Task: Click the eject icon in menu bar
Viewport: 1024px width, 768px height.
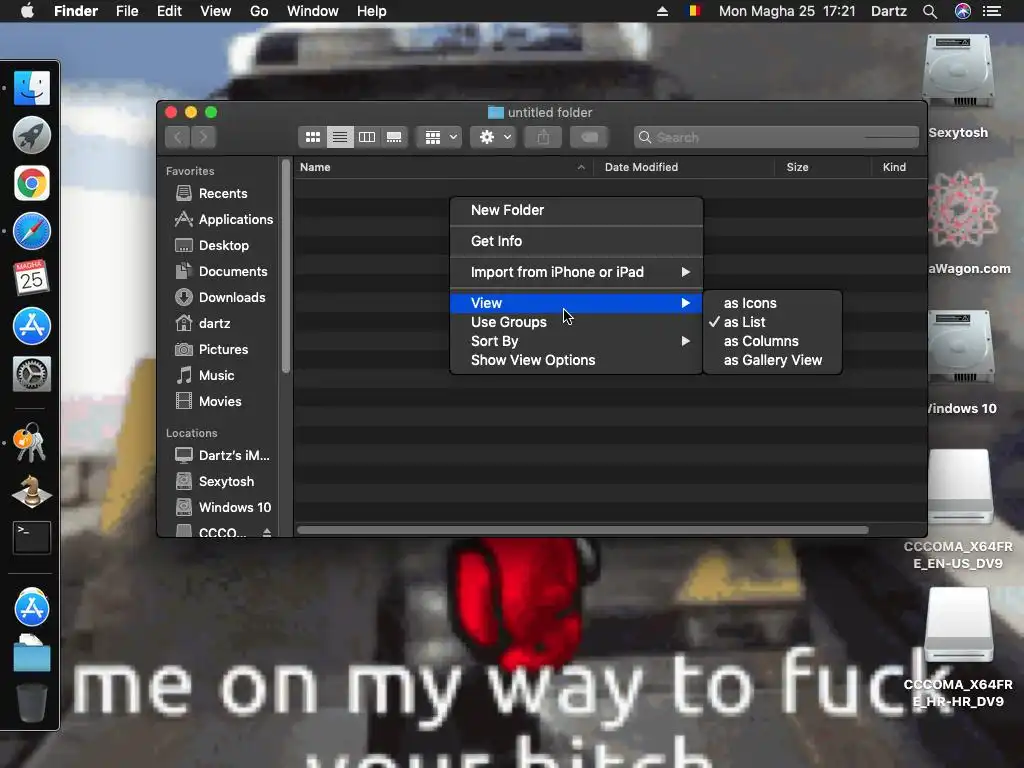Action: 662,11
